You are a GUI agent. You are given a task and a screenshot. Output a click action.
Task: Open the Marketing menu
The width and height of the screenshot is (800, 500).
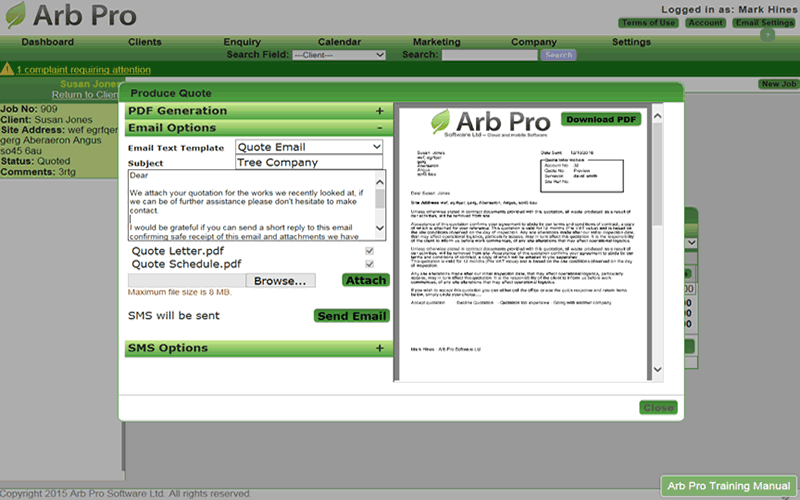[x=437, y=42]
